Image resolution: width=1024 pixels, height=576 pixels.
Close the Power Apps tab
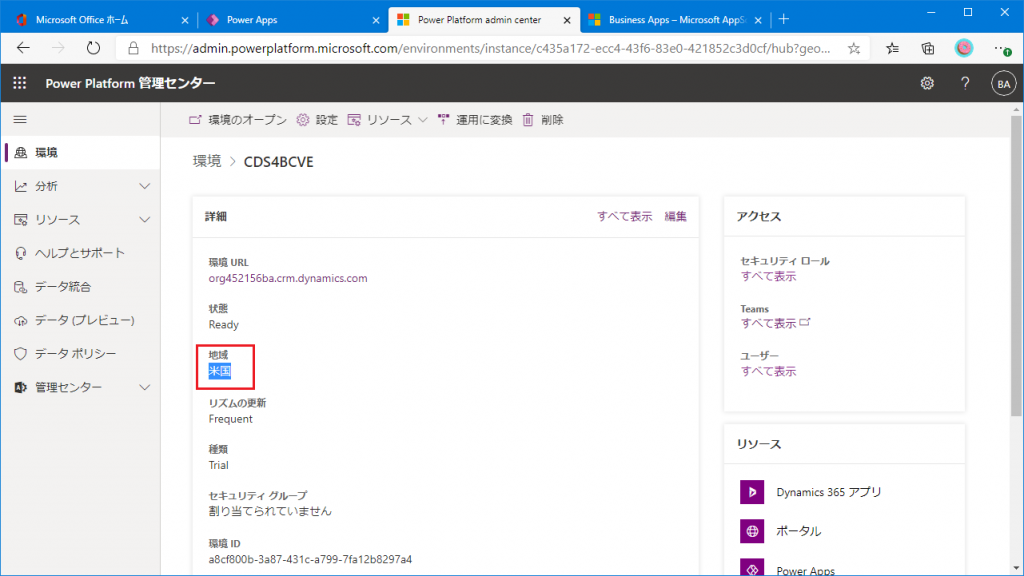(376, 20)
